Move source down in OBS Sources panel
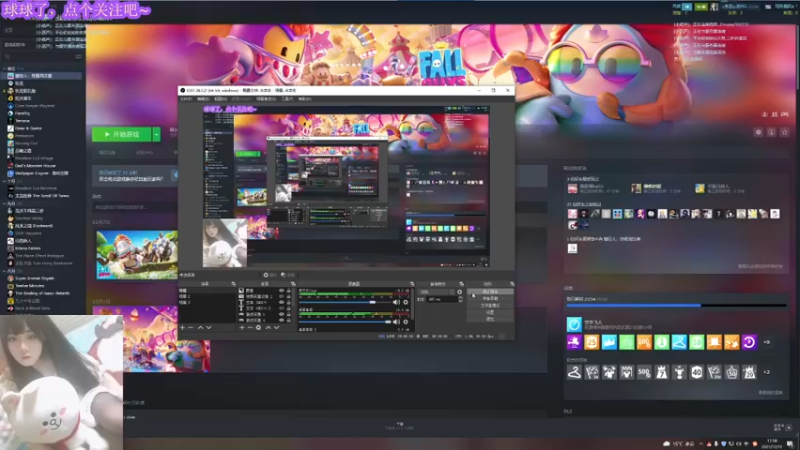800x450 pixels. pyautogui.click(x=277, y=328)
